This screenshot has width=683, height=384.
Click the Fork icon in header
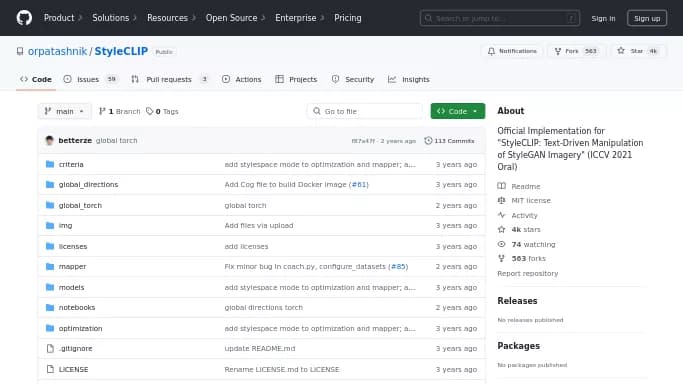(558, 51)
